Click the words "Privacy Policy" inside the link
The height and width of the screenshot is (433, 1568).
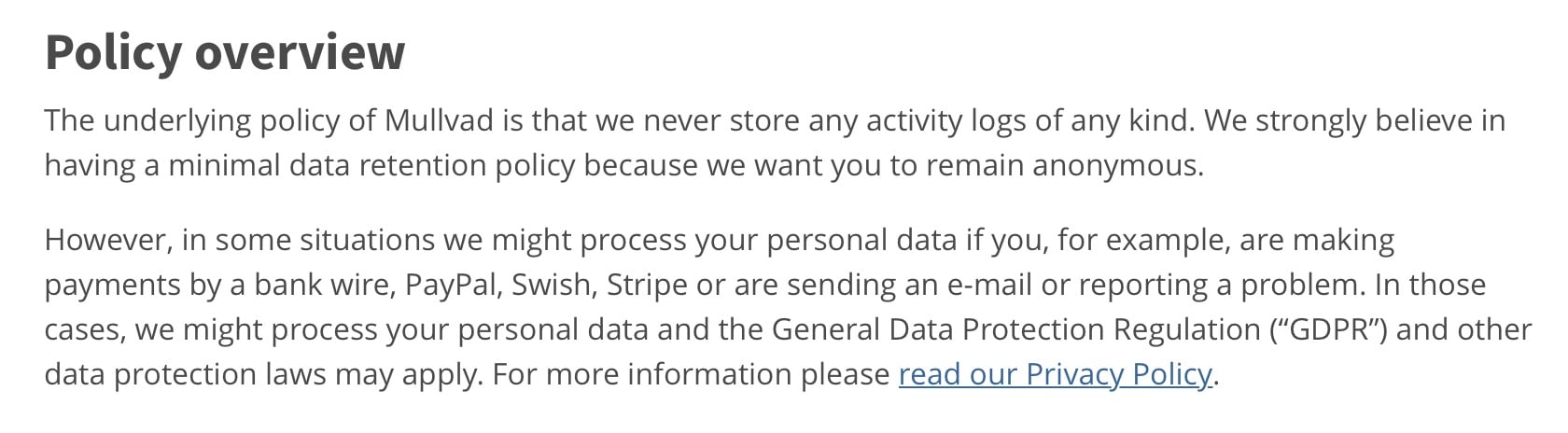[x=1118, y=374]
